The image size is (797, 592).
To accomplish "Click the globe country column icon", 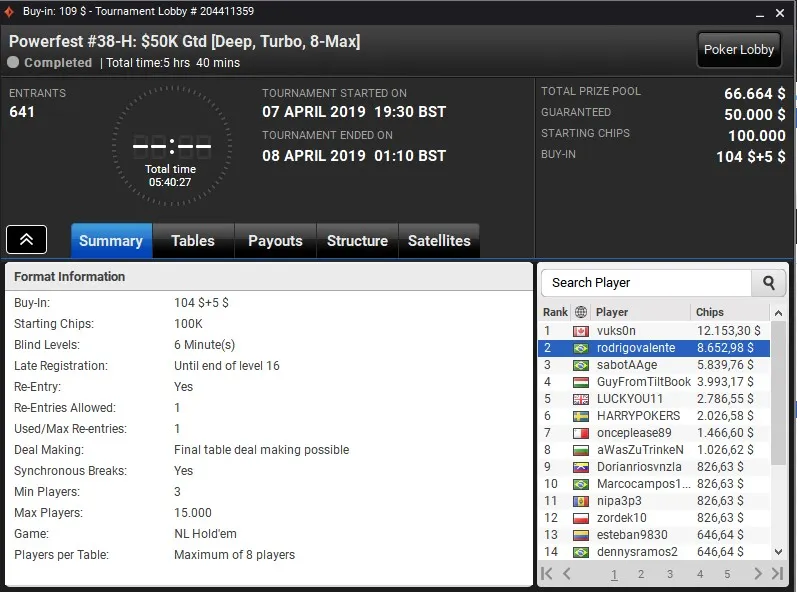I will [580, 312].
